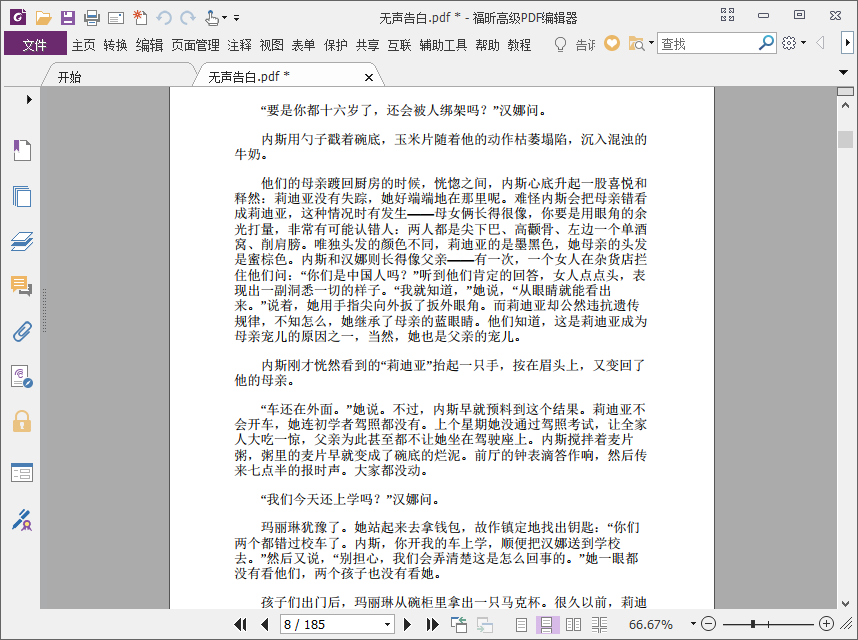Click the previous view icon
The width and height of the screenshot is (858, 640).
[x=459, y=624]
